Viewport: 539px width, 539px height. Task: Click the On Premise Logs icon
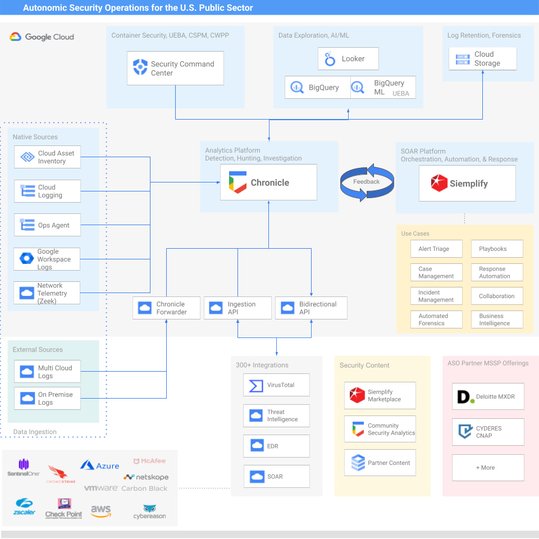click(27, 398)
